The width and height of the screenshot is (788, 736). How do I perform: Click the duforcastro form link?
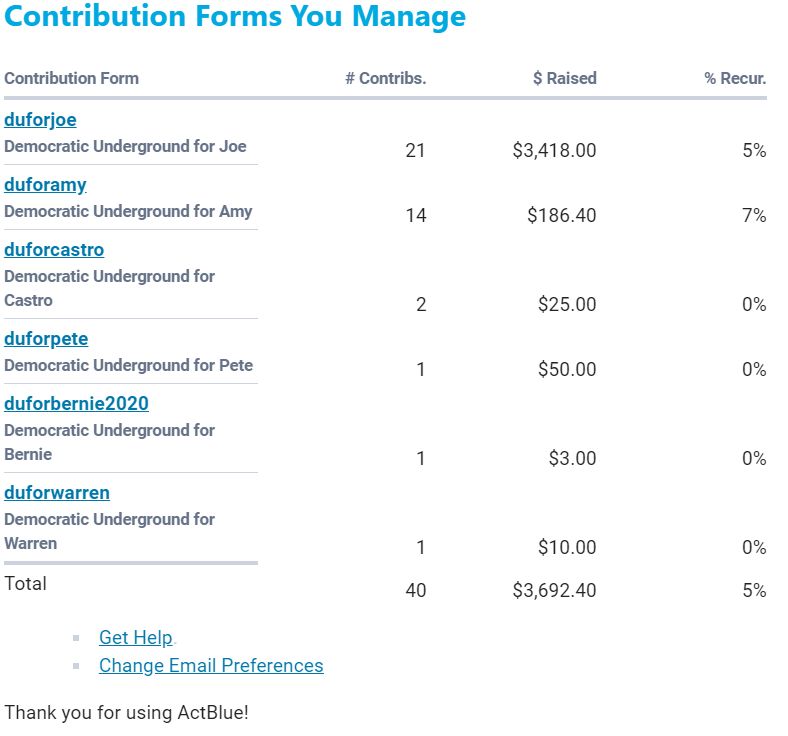point(54,250)
